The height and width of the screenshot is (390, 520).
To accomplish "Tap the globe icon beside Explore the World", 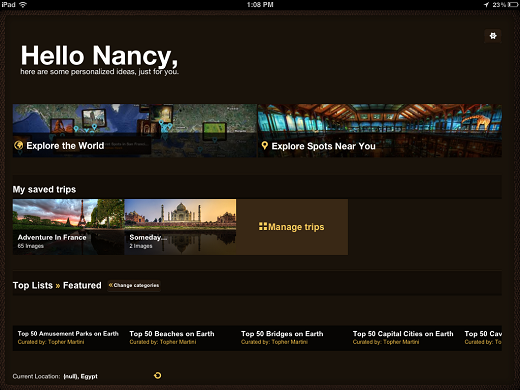I will coord(19,145).
